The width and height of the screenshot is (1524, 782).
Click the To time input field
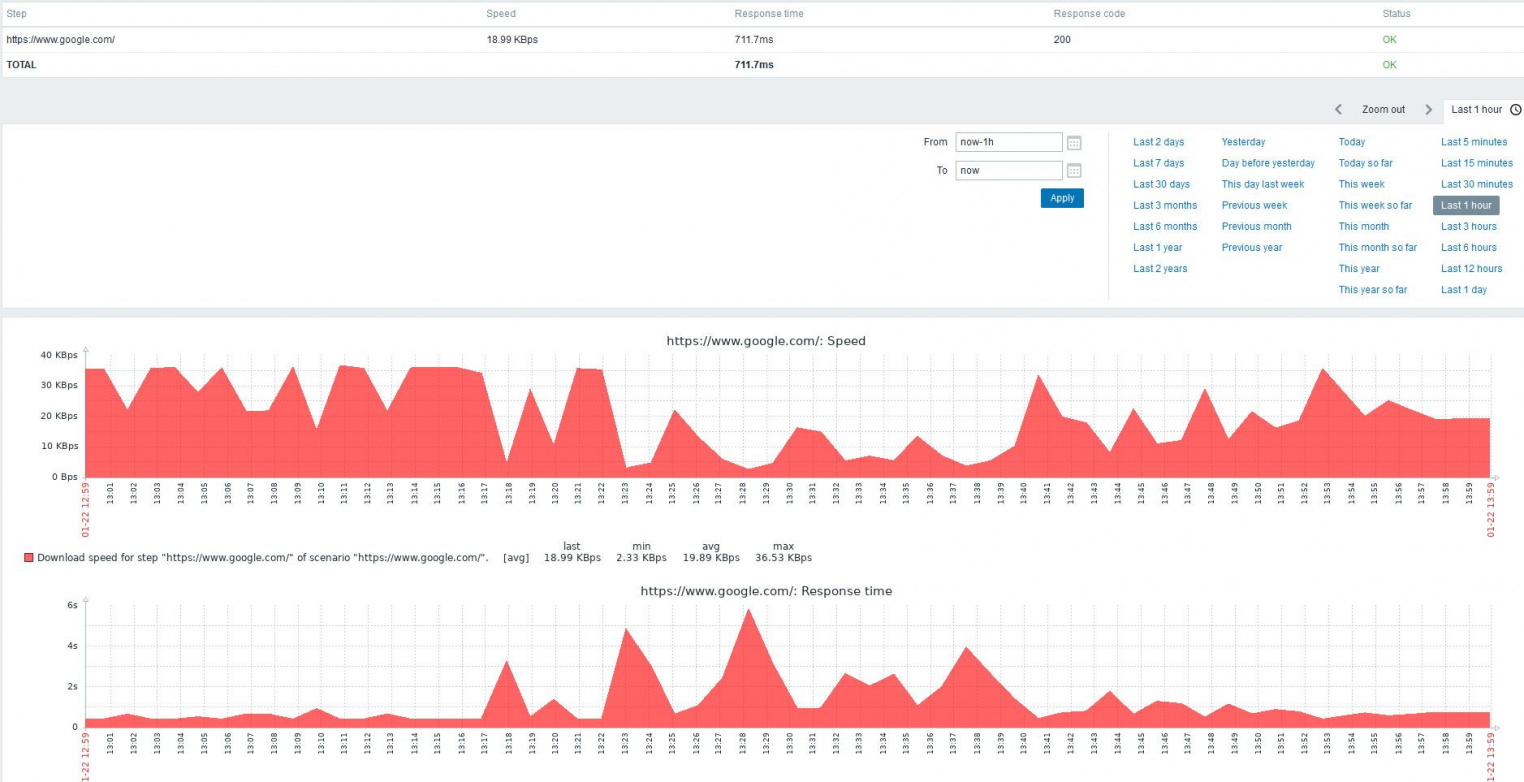coord(1008,171)
